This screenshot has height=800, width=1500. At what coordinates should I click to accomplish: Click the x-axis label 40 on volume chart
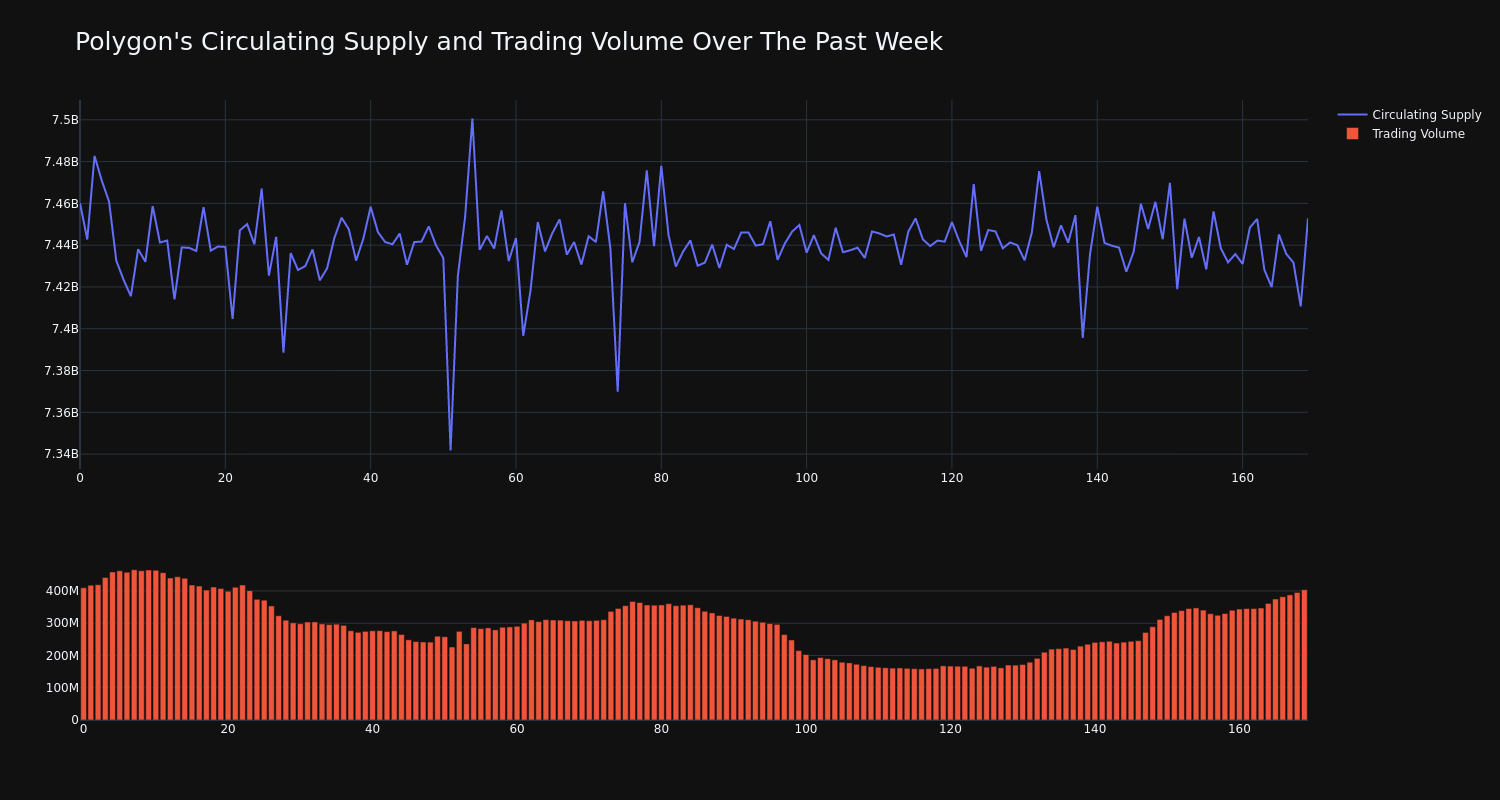[x=372, y=729]
